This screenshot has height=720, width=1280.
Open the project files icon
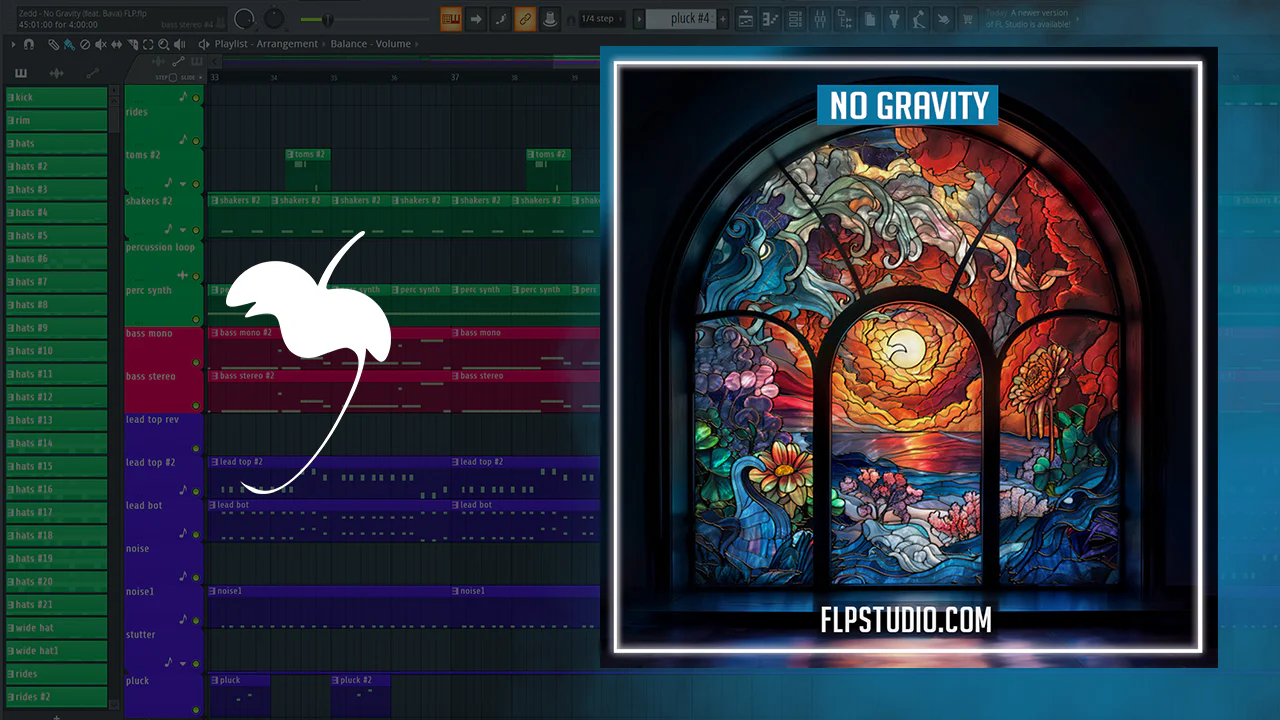point(870,19)
